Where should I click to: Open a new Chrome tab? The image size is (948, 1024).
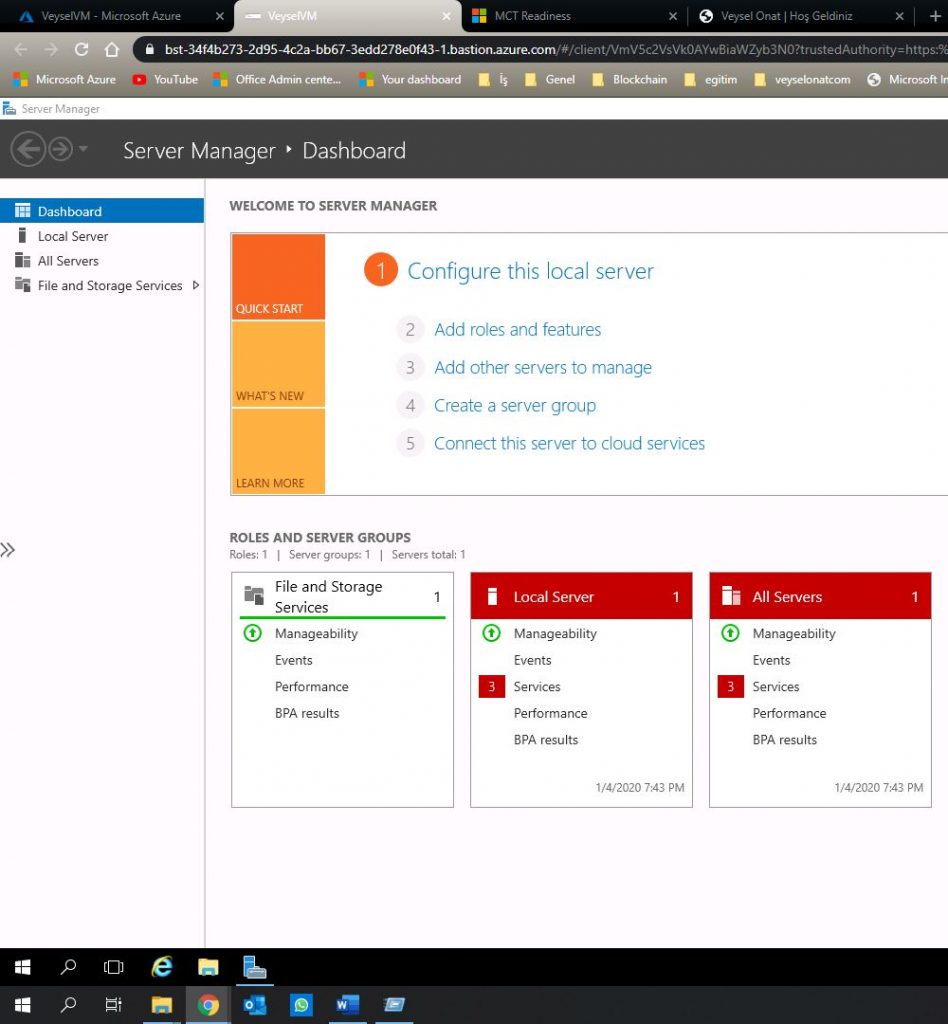[x=935, y=16]
